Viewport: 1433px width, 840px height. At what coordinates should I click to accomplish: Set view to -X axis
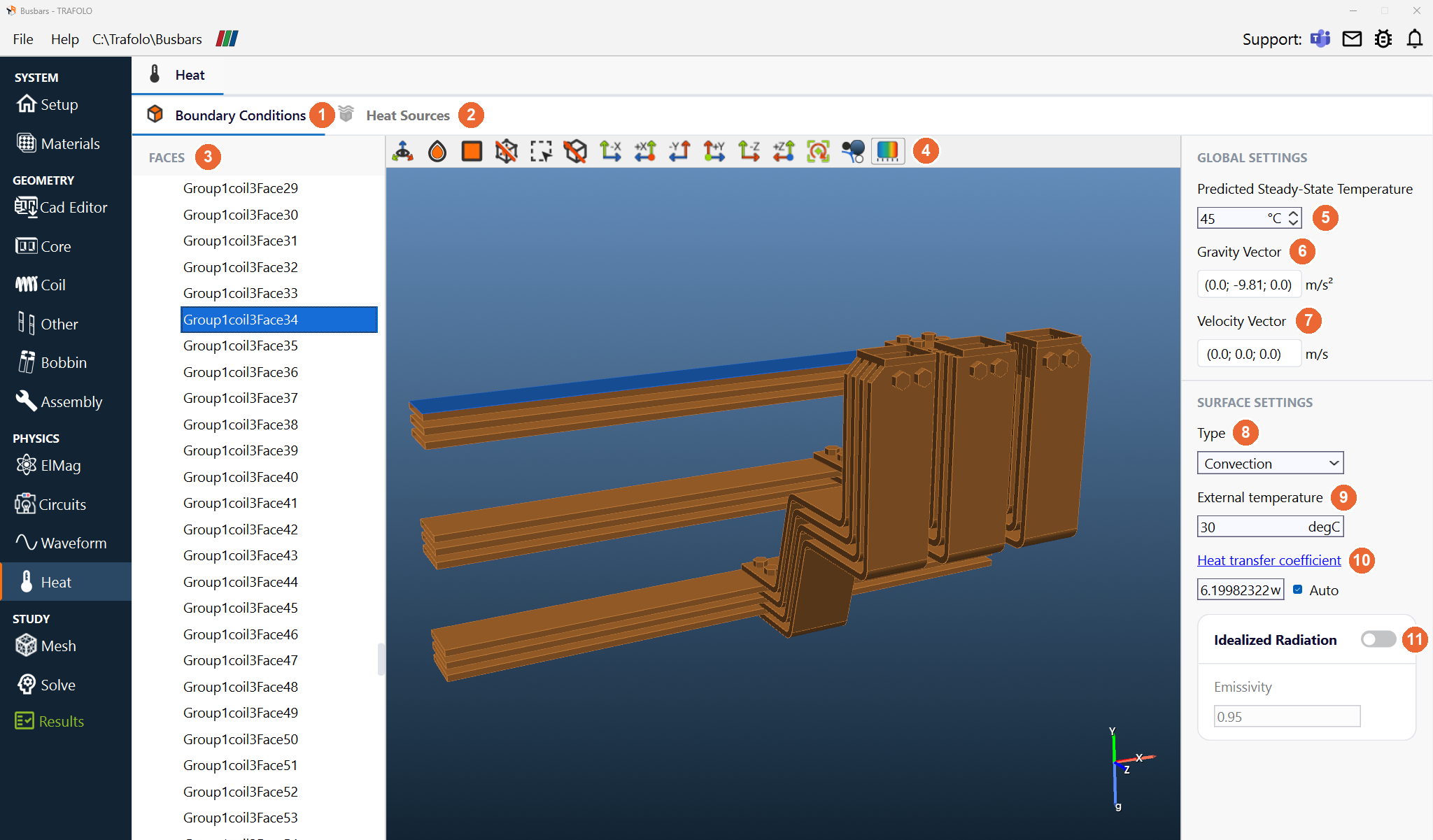point(610,151)
